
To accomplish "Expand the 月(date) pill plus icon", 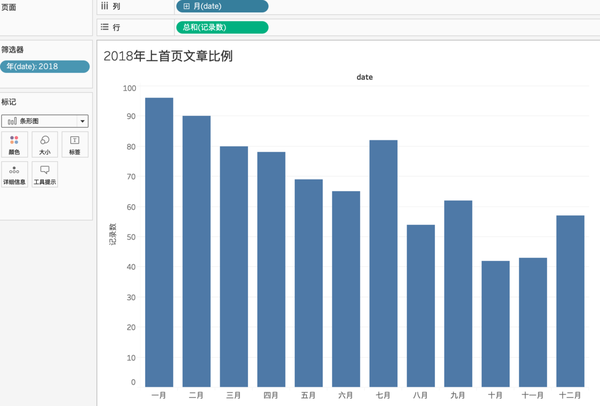I will (186, 6).
